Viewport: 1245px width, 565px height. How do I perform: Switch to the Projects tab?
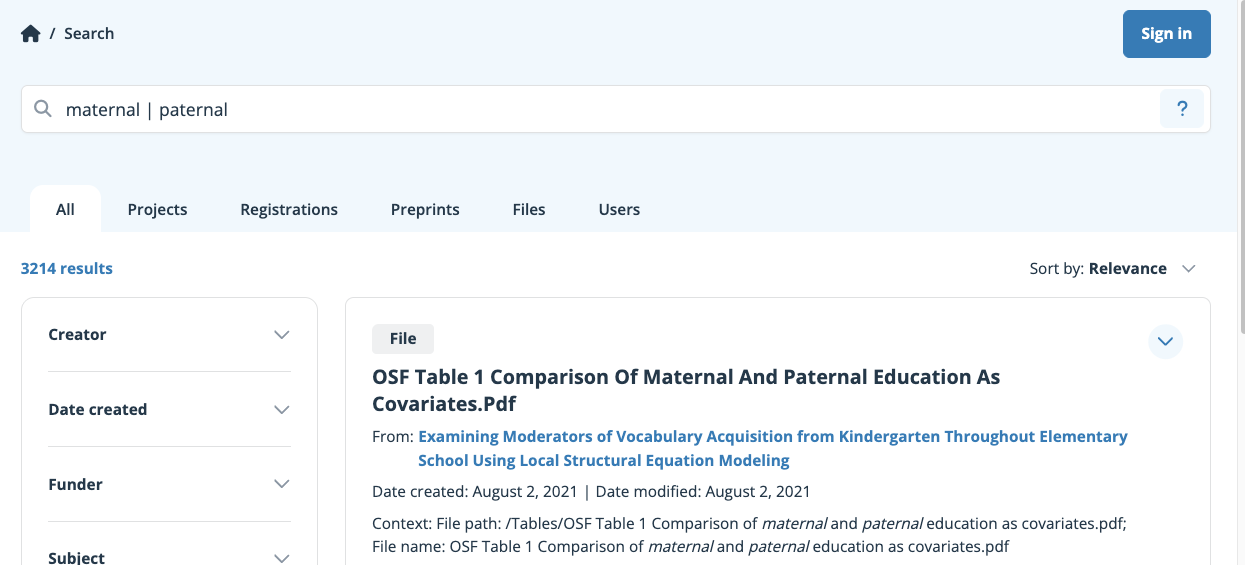158,209
